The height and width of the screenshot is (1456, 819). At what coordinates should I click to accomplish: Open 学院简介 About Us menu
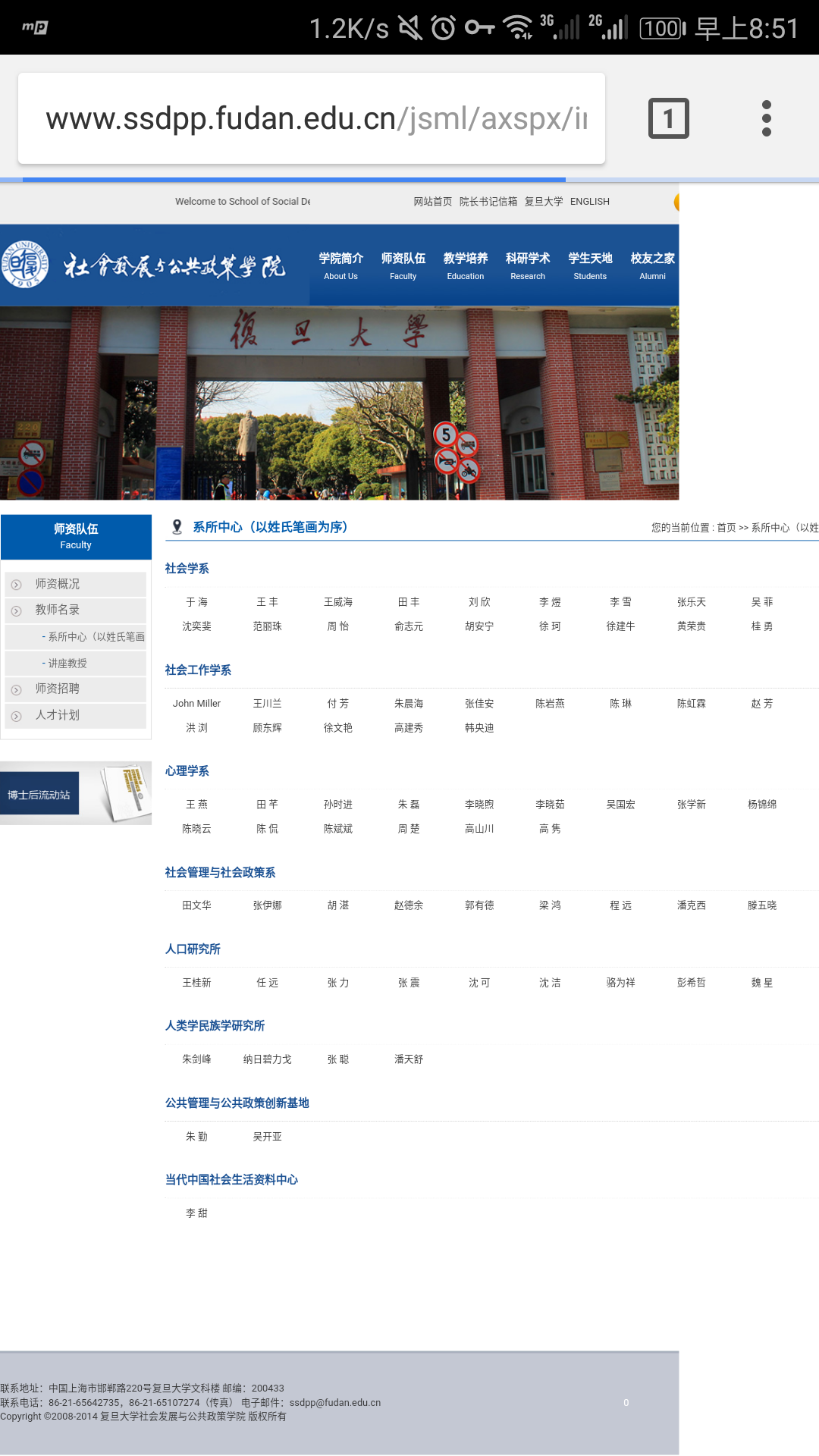(x=340, y=265)
